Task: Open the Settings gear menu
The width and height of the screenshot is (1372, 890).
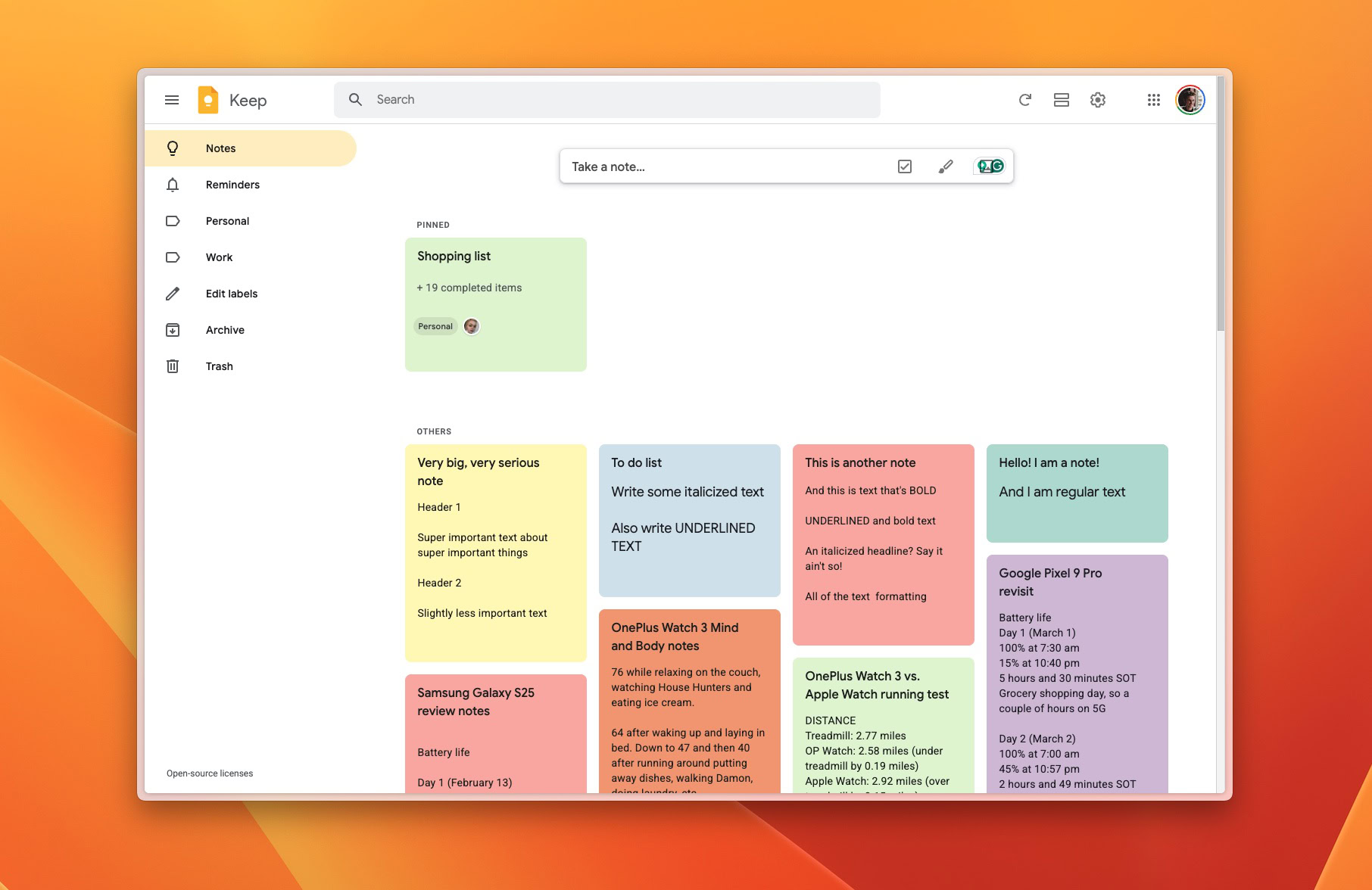Action: tap(1097, 100)
